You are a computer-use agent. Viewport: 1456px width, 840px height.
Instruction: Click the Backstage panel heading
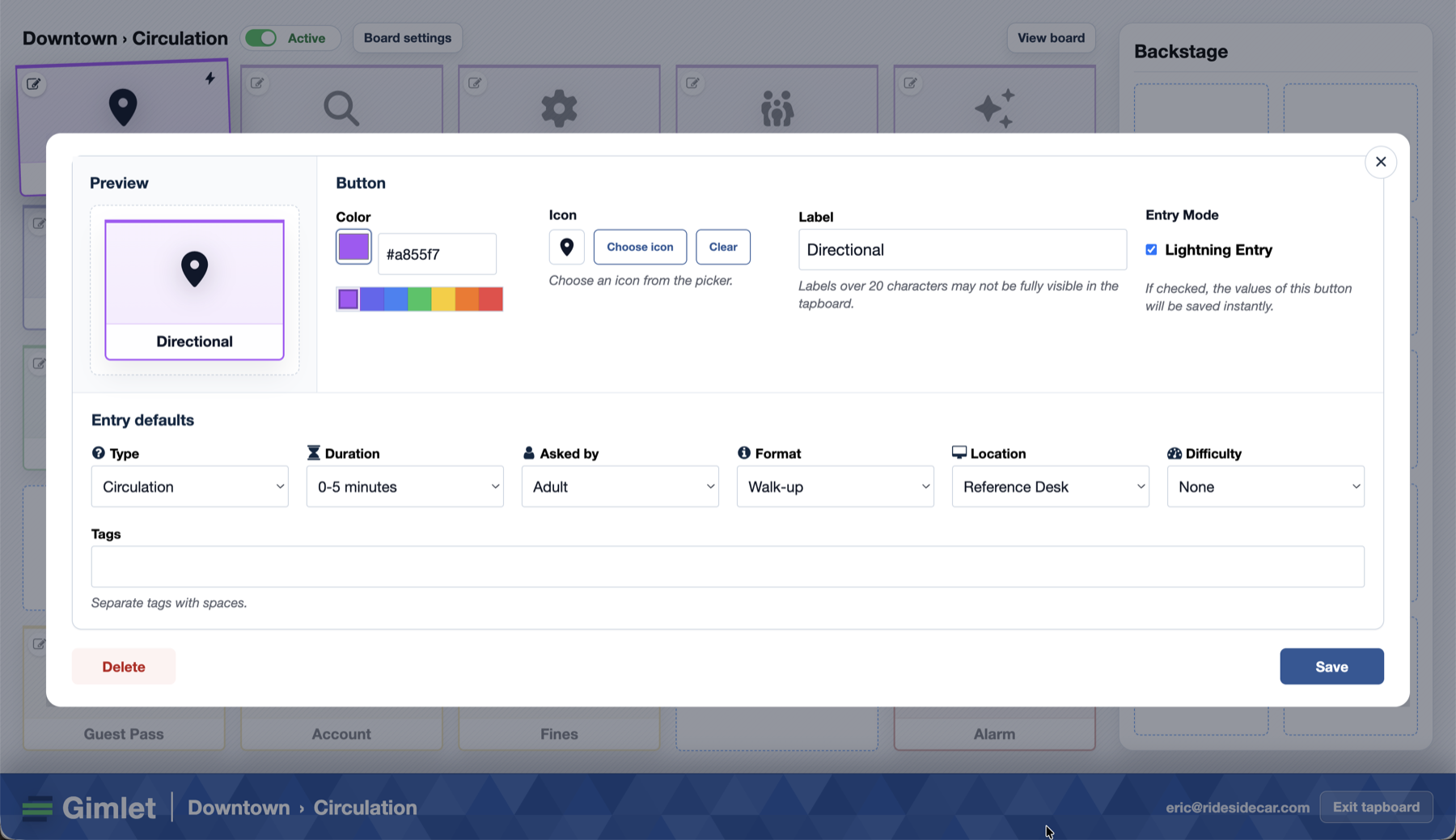click(1181, 51)
